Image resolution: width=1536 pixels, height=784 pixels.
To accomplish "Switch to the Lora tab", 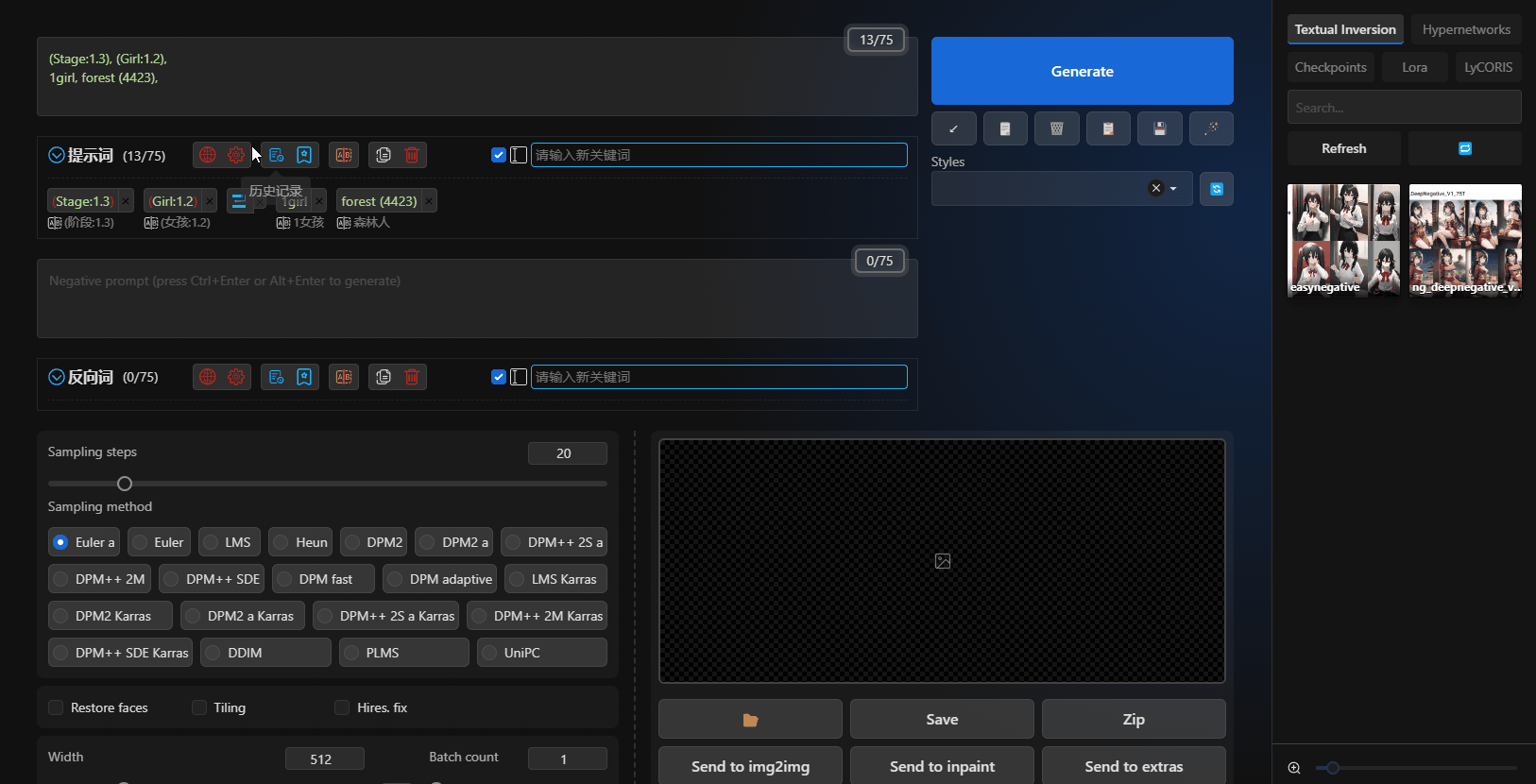I will coord(1414,67).
